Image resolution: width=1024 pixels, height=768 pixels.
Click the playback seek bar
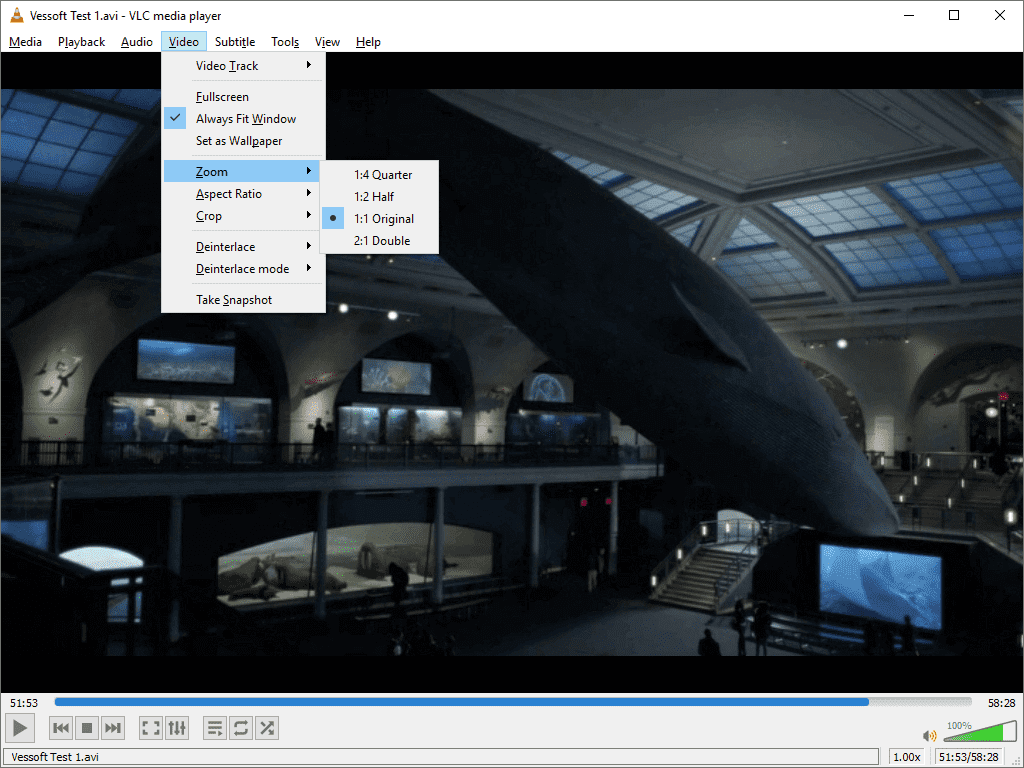(x=513, y=702)
